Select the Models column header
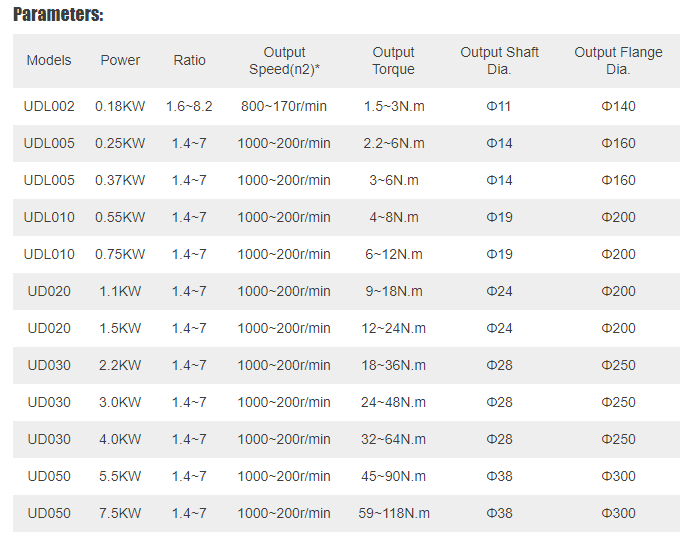 [x=49, y=60]
